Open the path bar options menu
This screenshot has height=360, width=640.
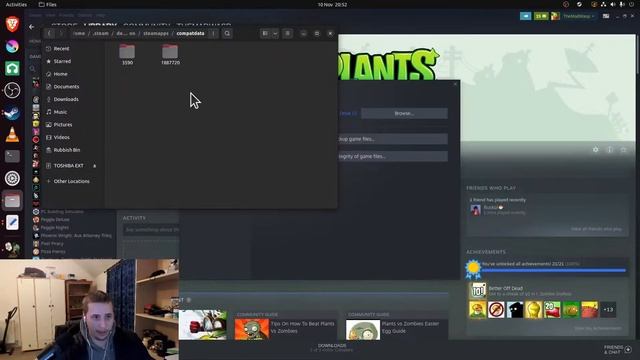tap(213, 33)
